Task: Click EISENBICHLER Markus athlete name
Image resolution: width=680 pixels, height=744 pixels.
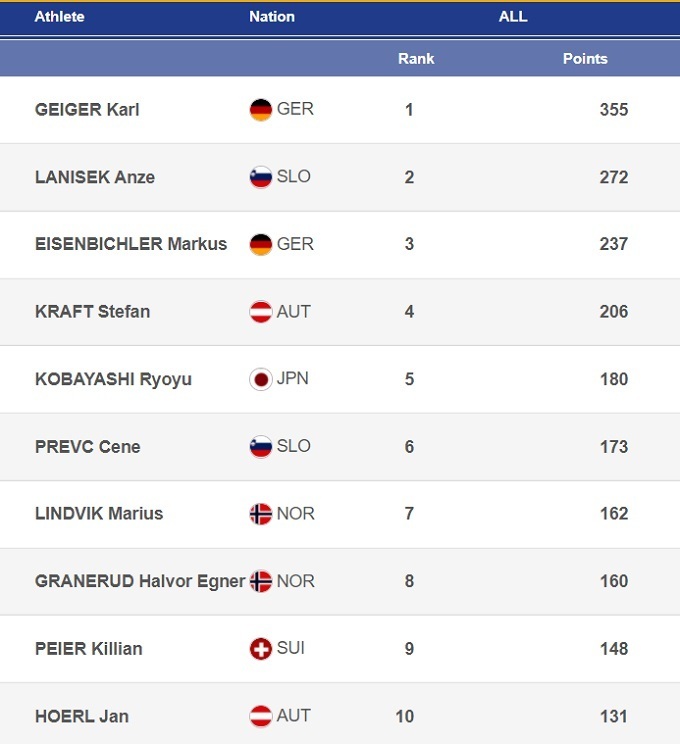Action: pos(131,244)
